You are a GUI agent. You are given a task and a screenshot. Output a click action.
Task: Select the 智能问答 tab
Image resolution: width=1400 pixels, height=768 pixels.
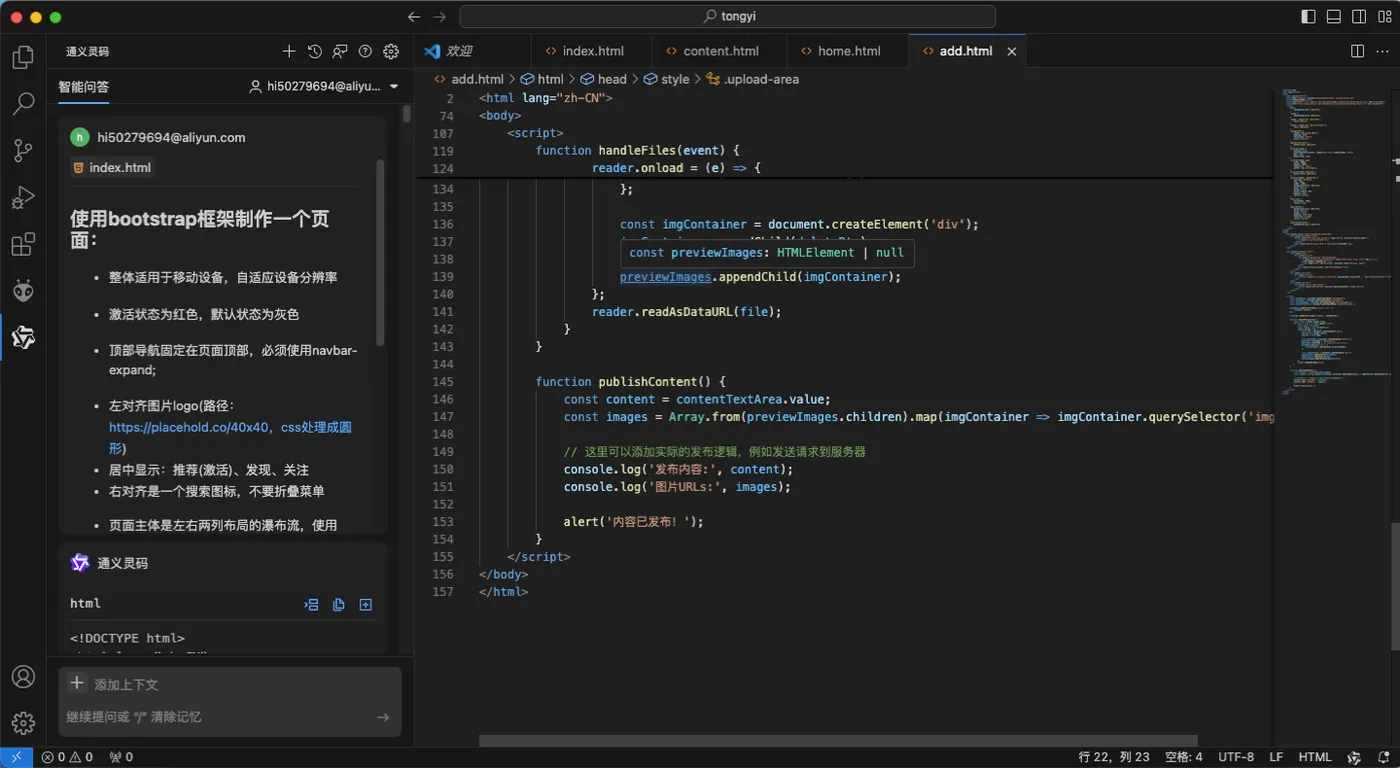84,87
